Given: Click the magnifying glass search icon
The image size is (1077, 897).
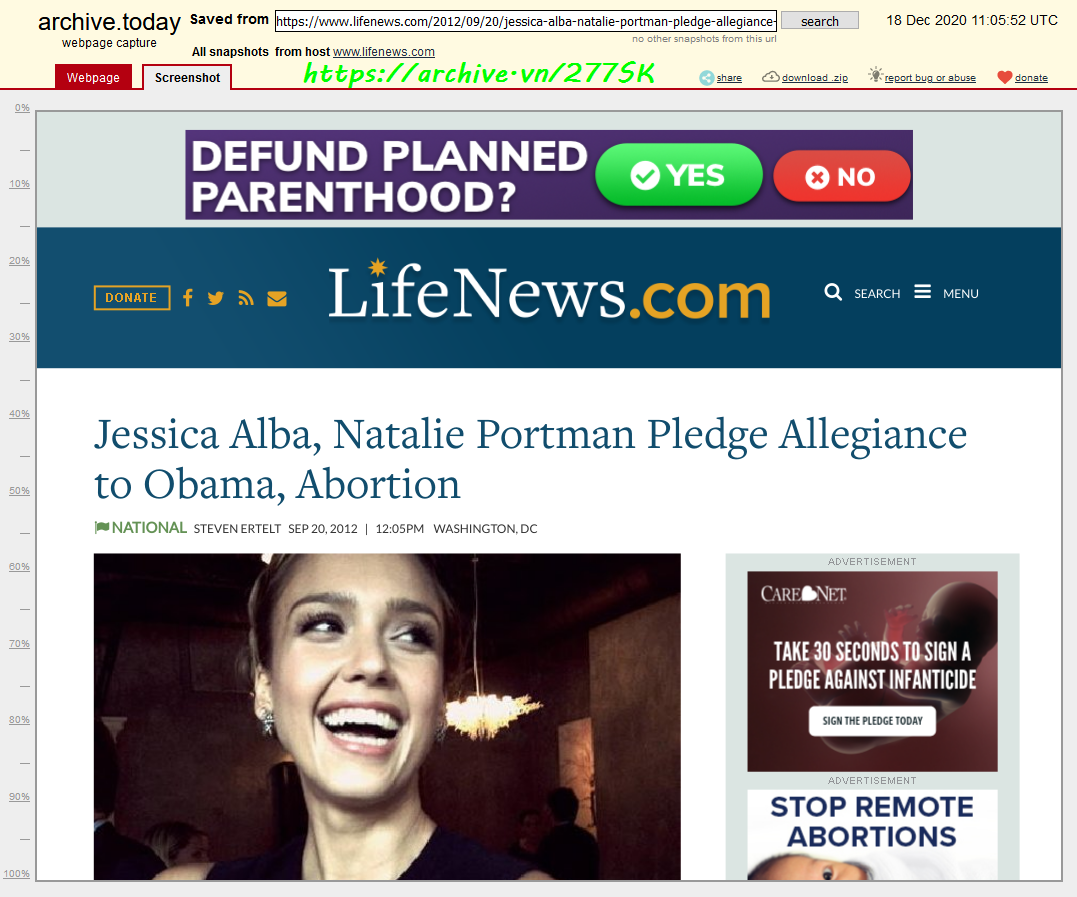Looking at the screenshot, I should pos(833,293).
